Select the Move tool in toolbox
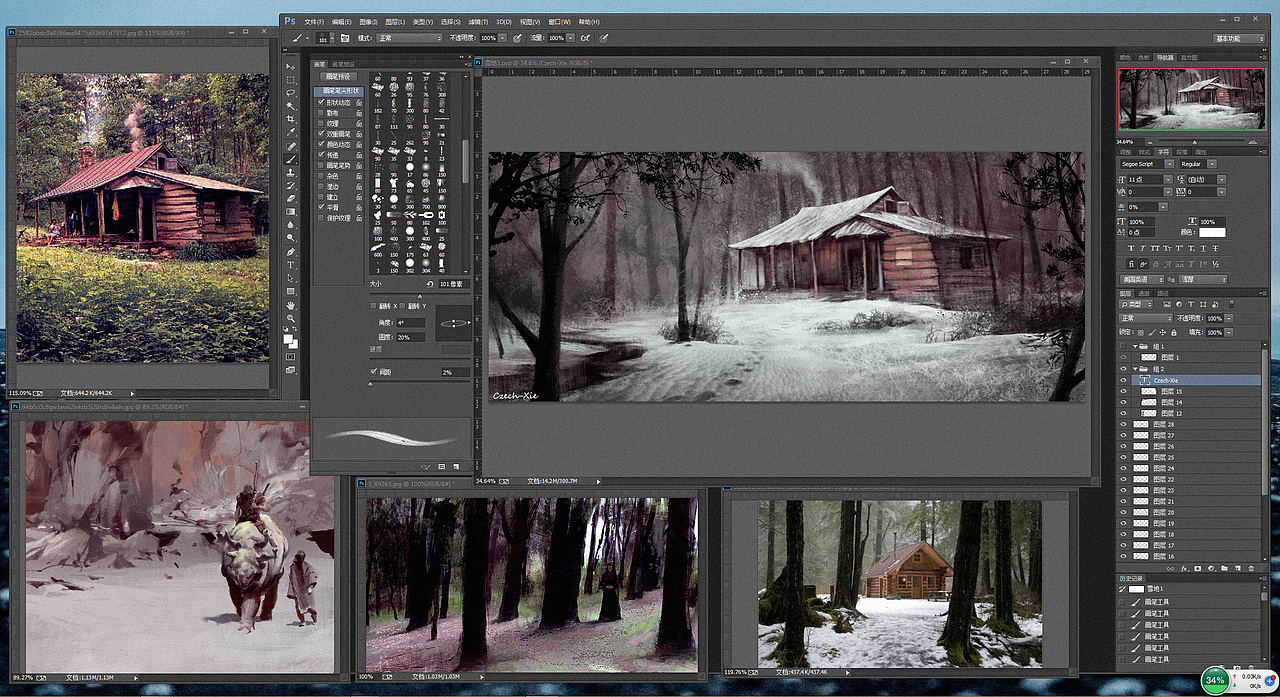 coord(291,66)
